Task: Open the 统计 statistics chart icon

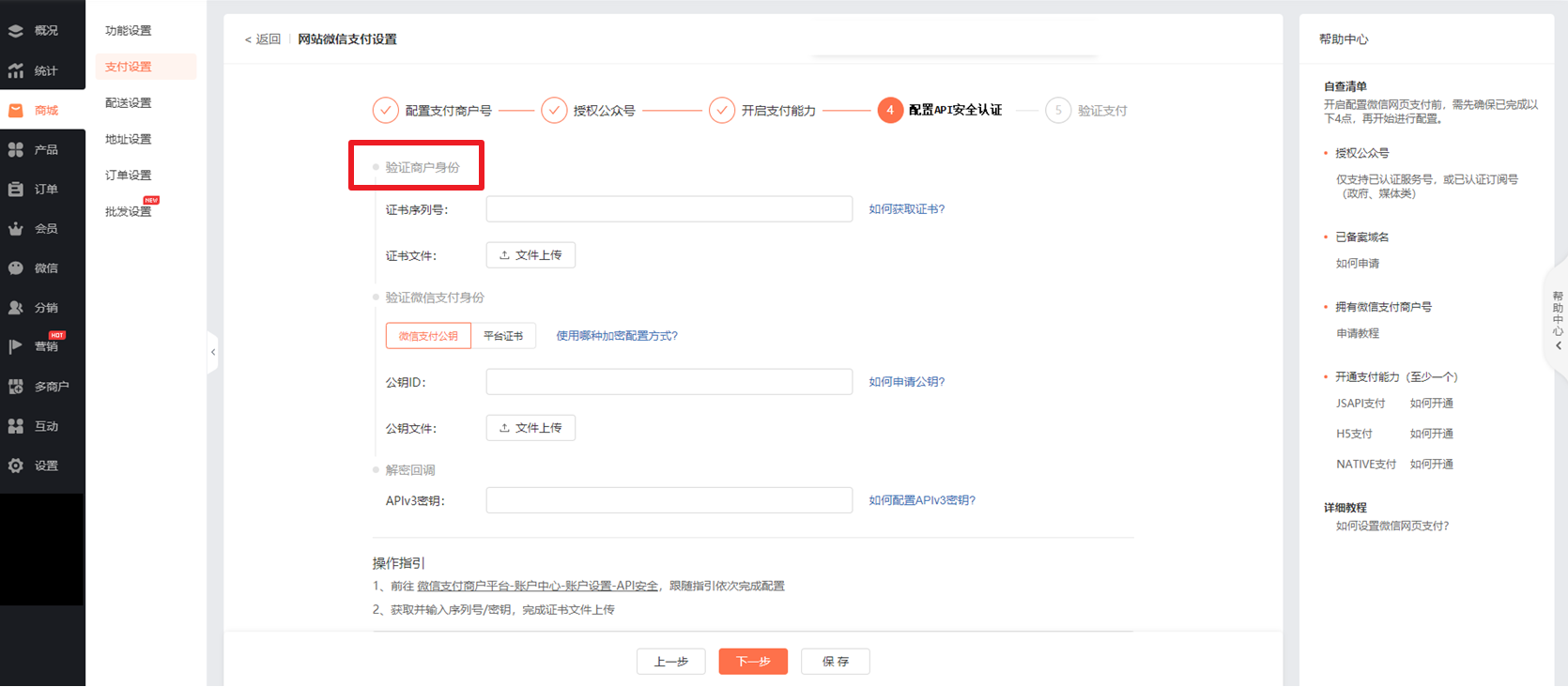Action: coord(16,70)
